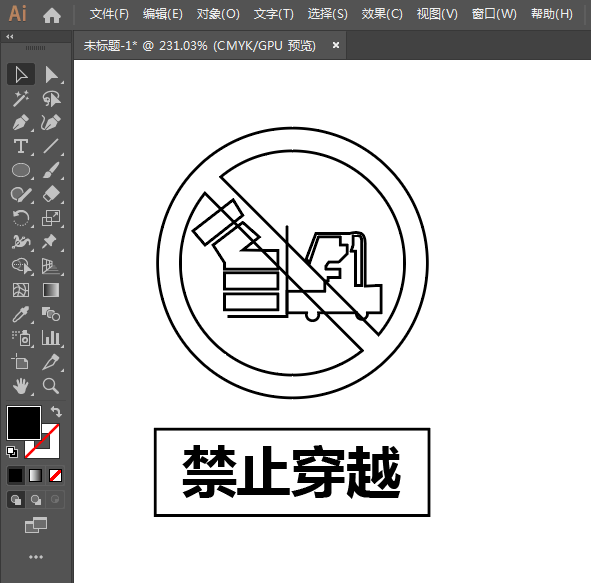Click the toolbar drag gripper handle

[35, 48]
